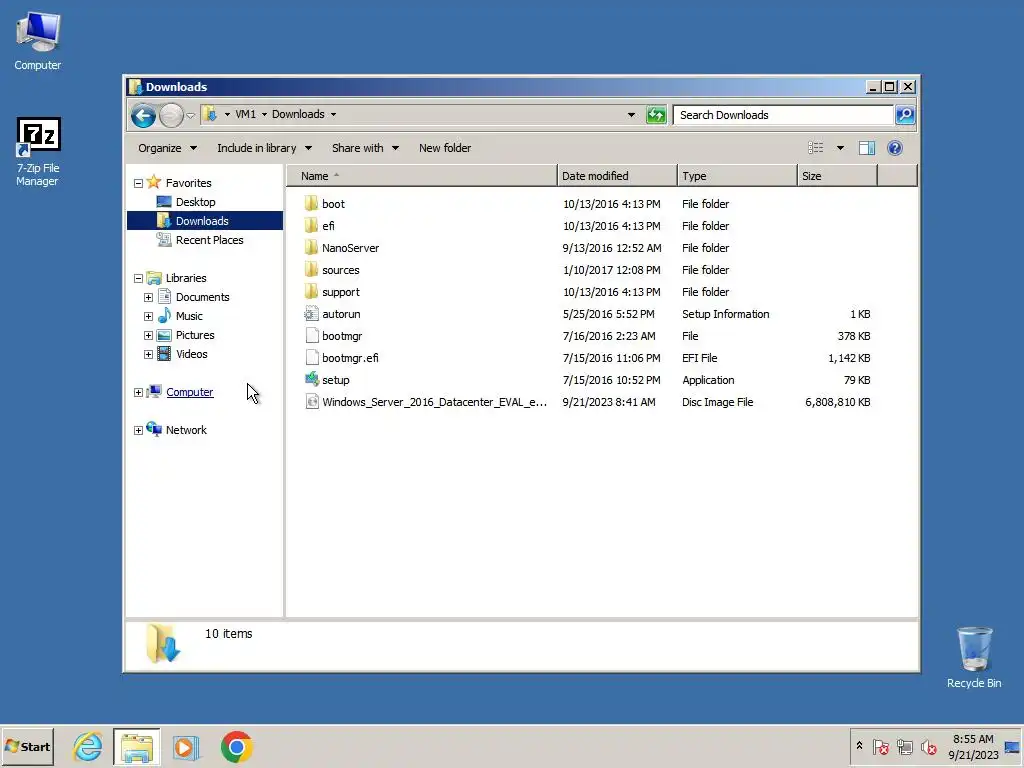Click VM1 in the address breadcrumb
The image size is (1024, 768).
coord(246,114)
